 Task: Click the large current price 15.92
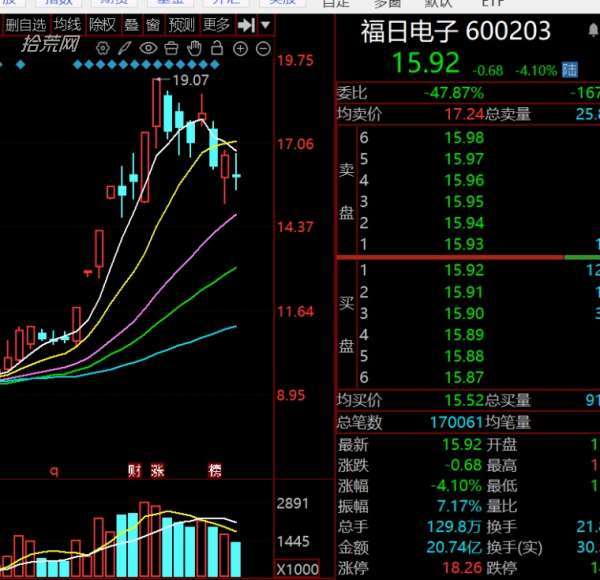[x=426, y=63]
